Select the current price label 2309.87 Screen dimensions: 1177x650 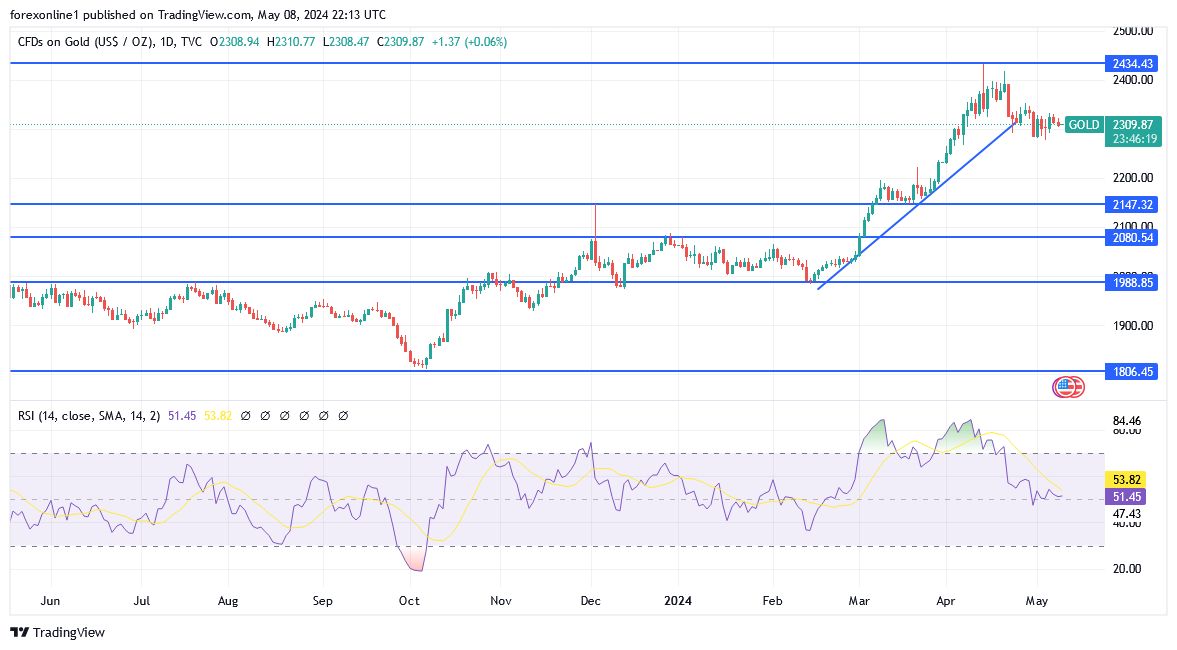[1134, 125]
